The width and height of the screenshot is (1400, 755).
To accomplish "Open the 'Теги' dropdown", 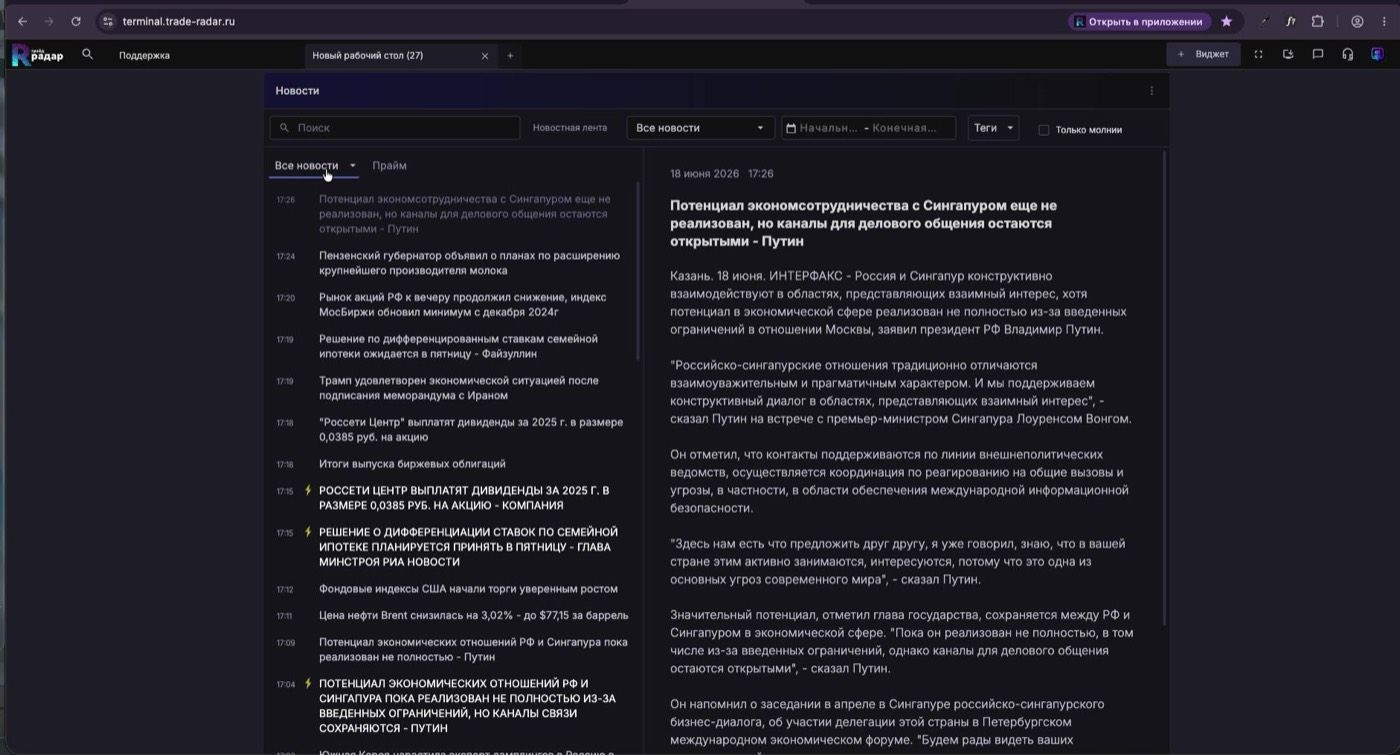I will pyautogui.click(x=993, y=128).
